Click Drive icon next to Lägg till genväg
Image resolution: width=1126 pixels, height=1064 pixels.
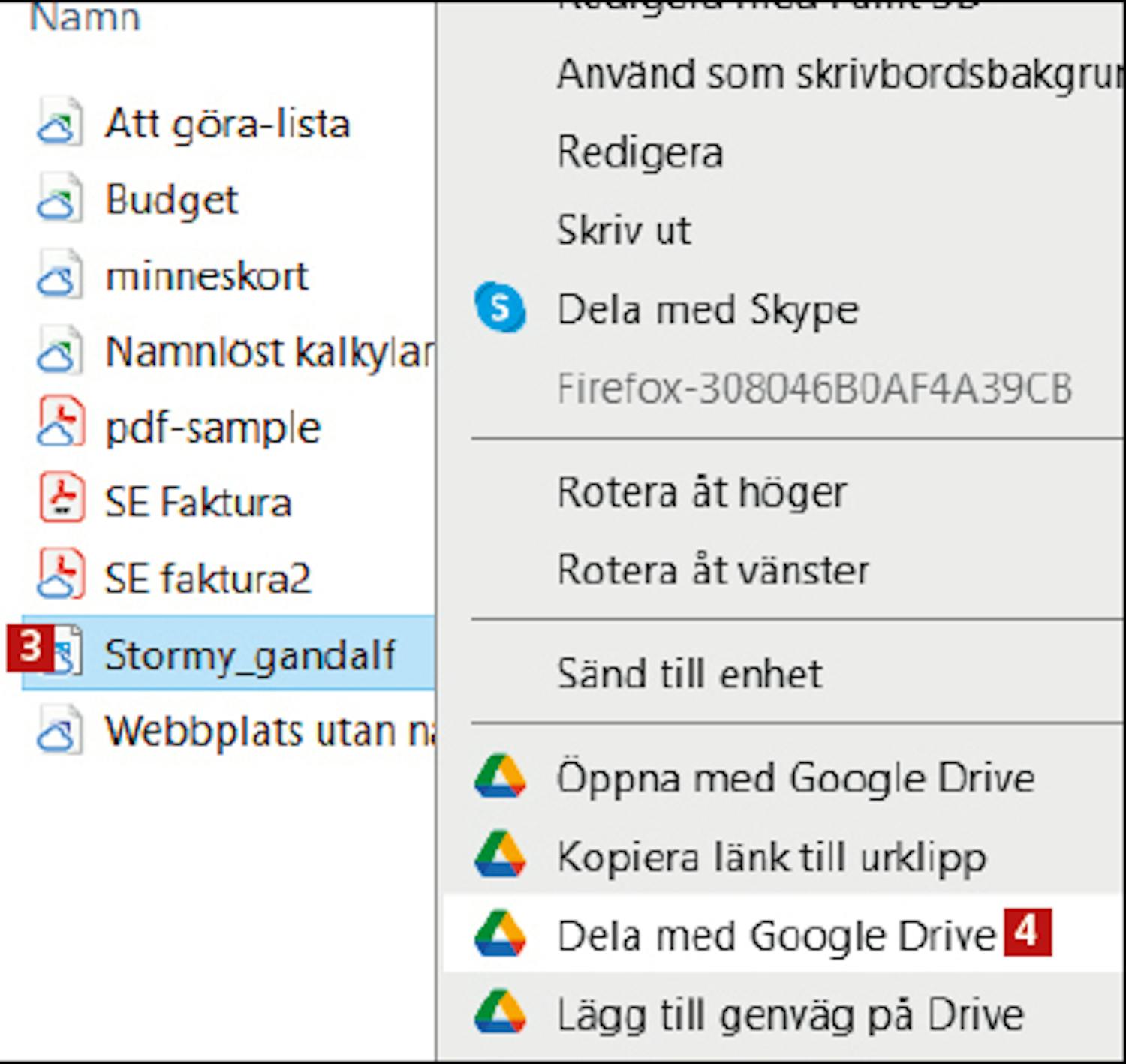[x=500, y=1013]
